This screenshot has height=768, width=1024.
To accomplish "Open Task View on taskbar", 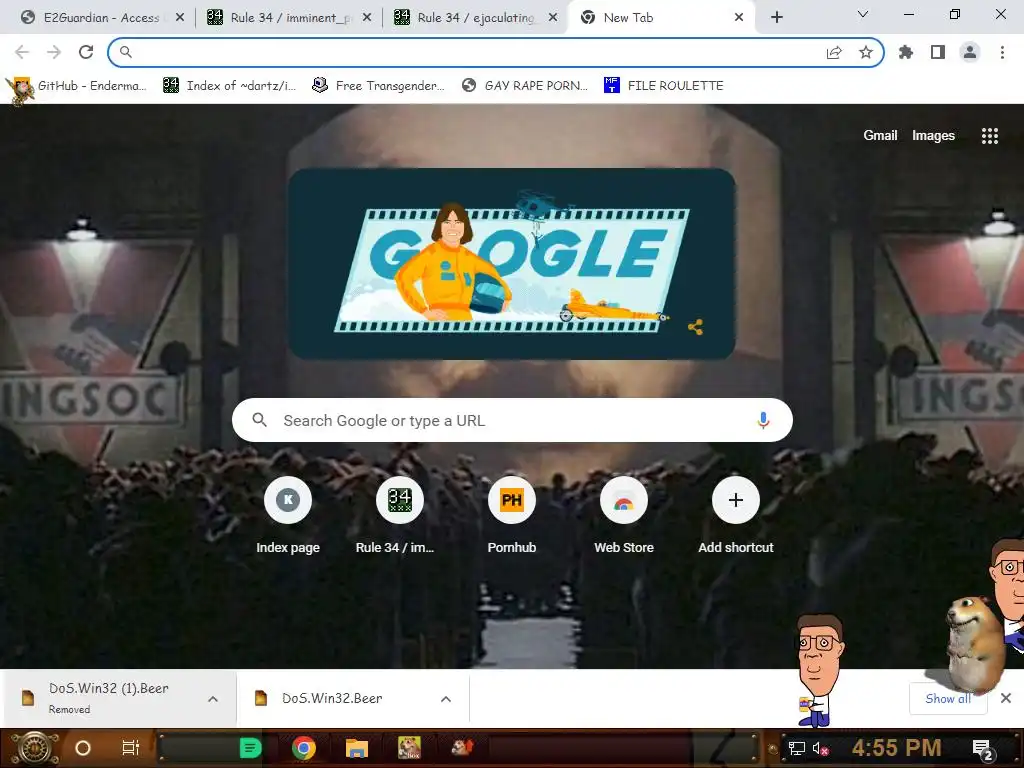I will click(x=131, y=748).
